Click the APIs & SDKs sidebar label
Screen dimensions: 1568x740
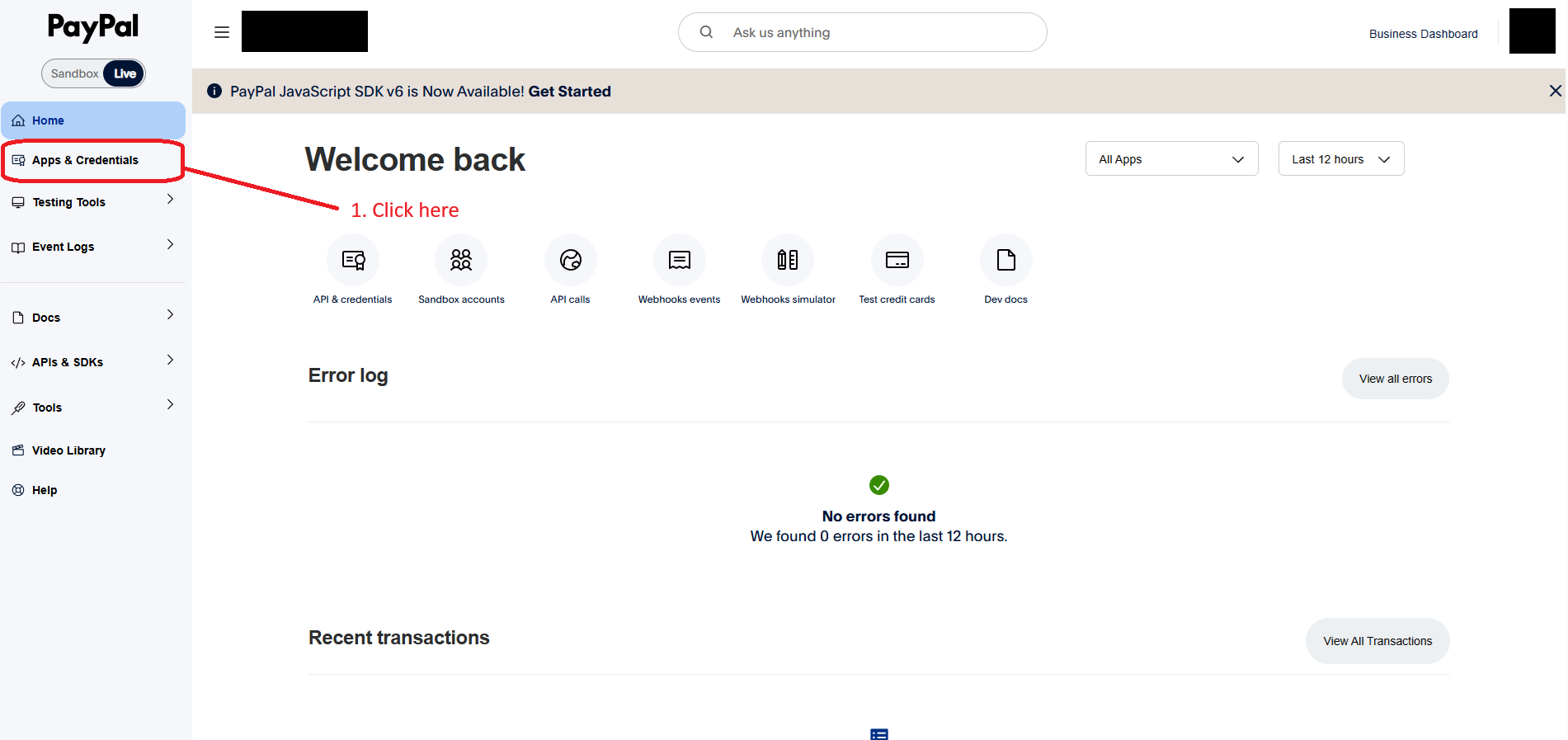[68, 362]
